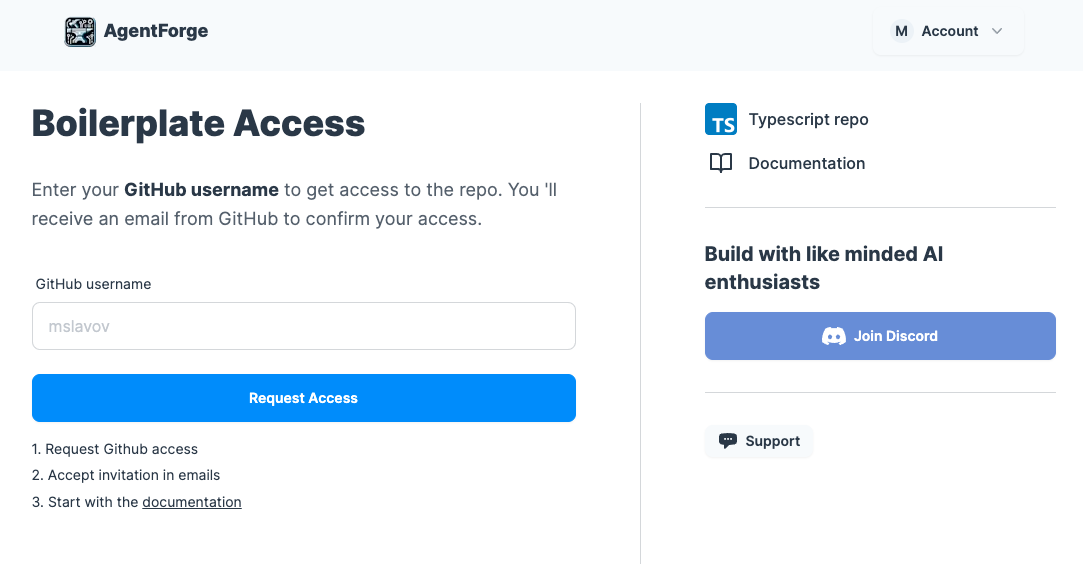Click the AgentForge brand name text
The image size is (1083, 564).
point(156,31)
